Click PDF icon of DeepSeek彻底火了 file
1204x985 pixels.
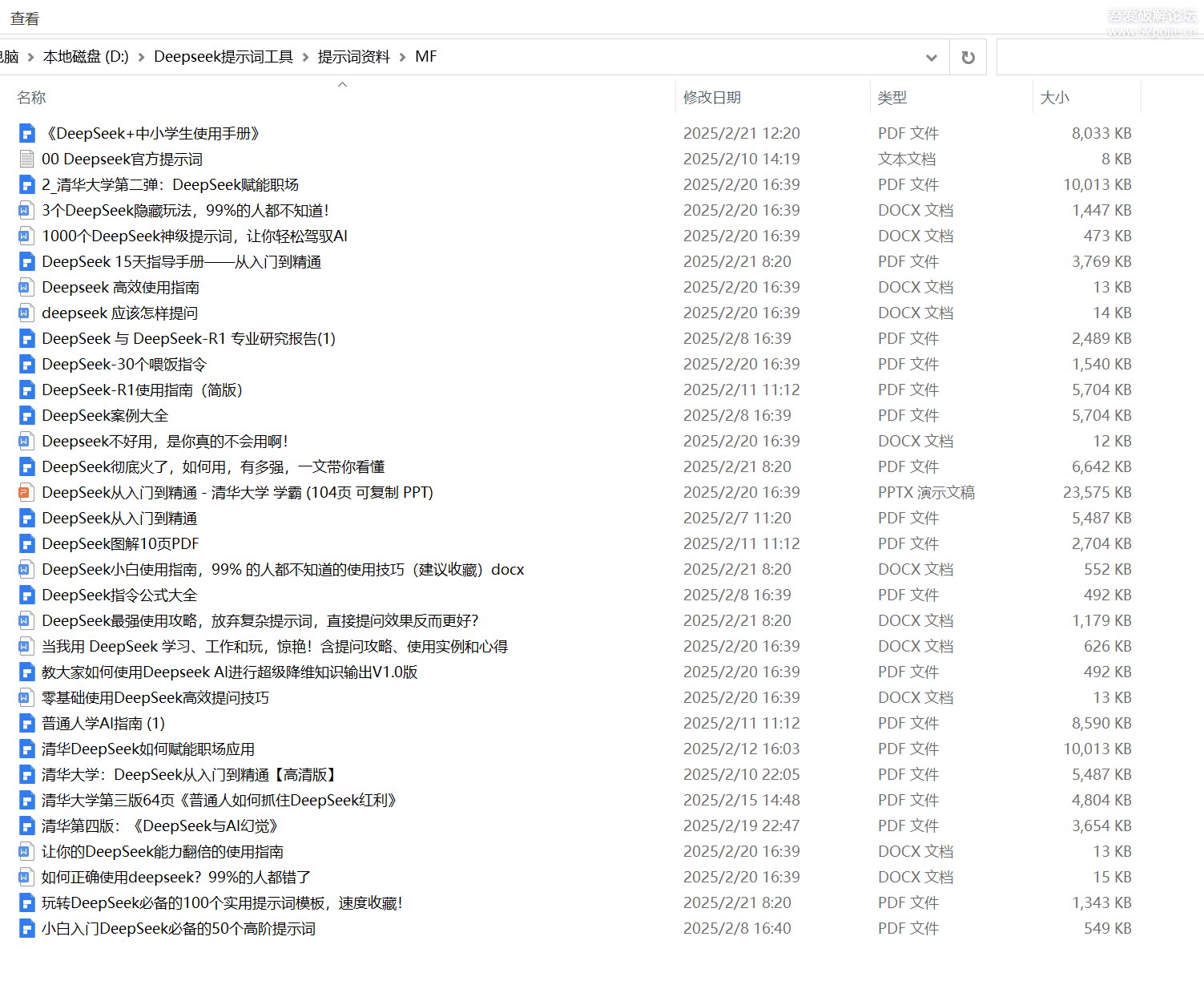click(x=26, y=466)
